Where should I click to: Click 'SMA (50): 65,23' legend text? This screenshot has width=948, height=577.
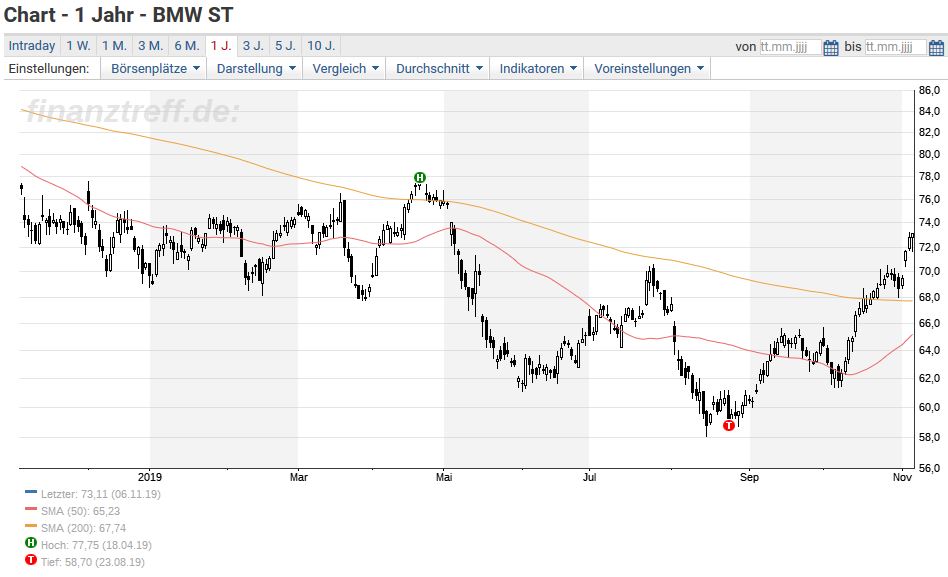coord(80,511)
